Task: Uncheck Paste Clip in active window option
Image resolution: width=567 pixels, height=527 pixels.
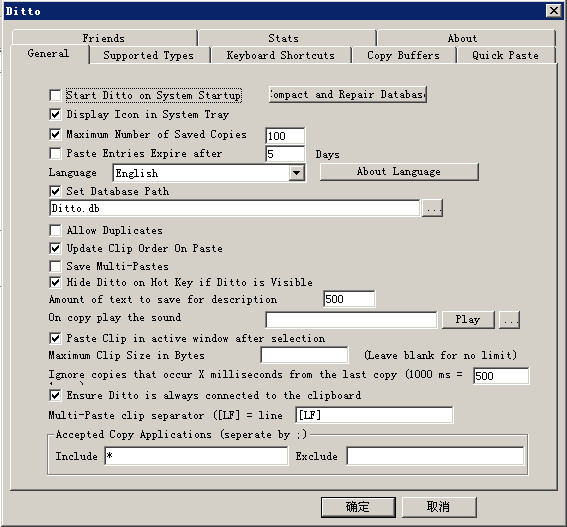Action: (55, 339)
